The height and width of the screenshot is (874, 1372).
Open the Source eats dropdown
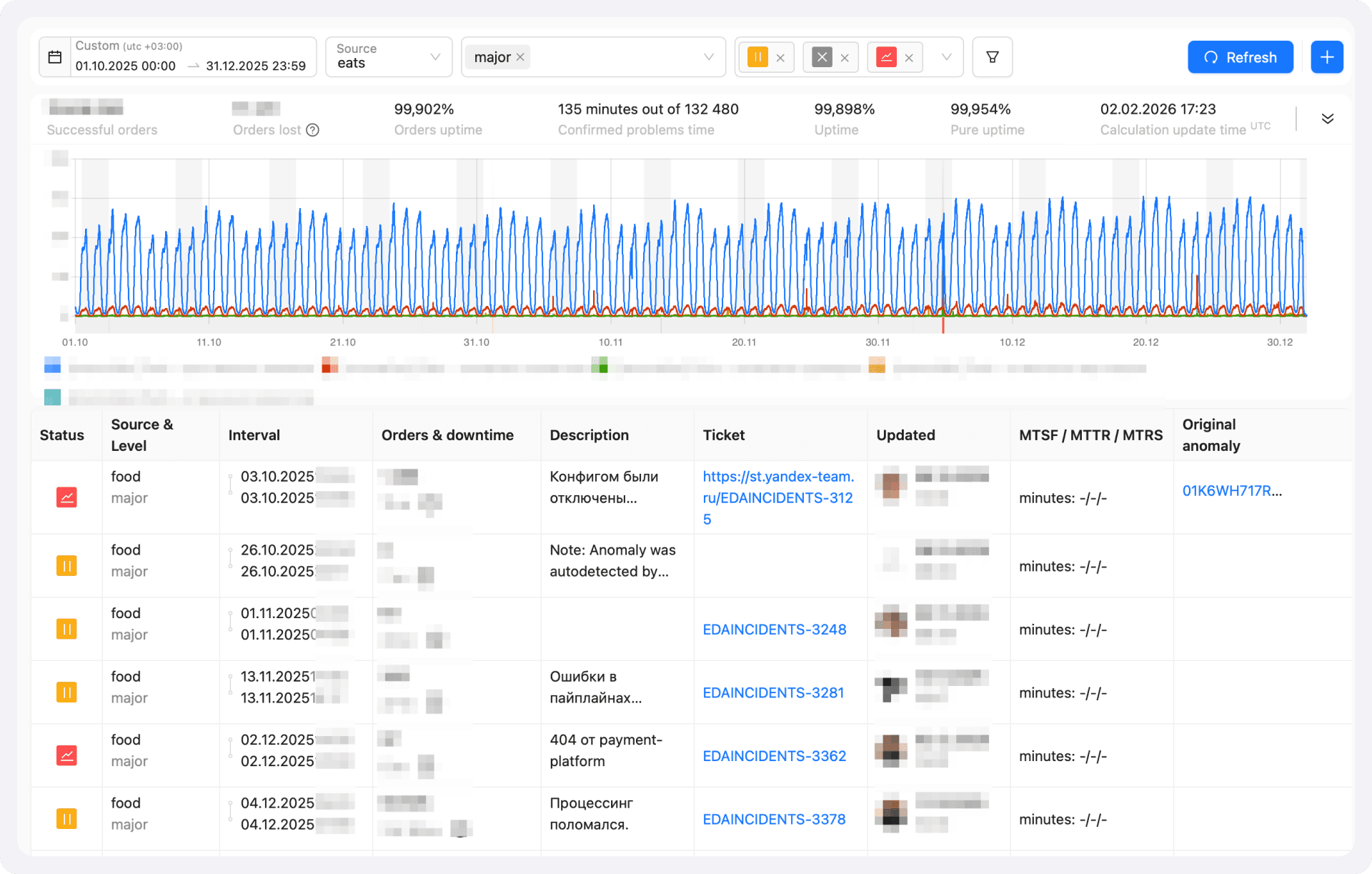point(388,57)
